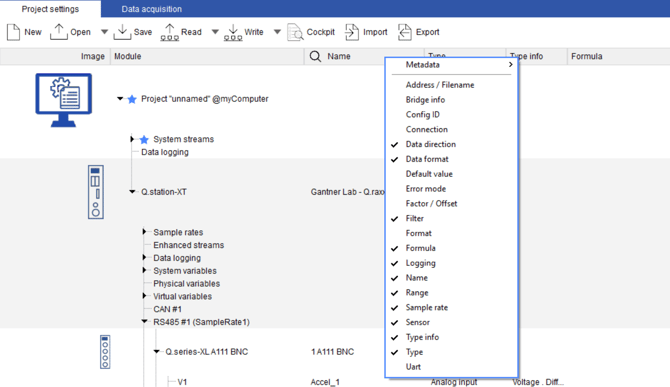Select the Project settings tab
The width and height of the screenshot is (670, 387).
[x=50, y=9]
